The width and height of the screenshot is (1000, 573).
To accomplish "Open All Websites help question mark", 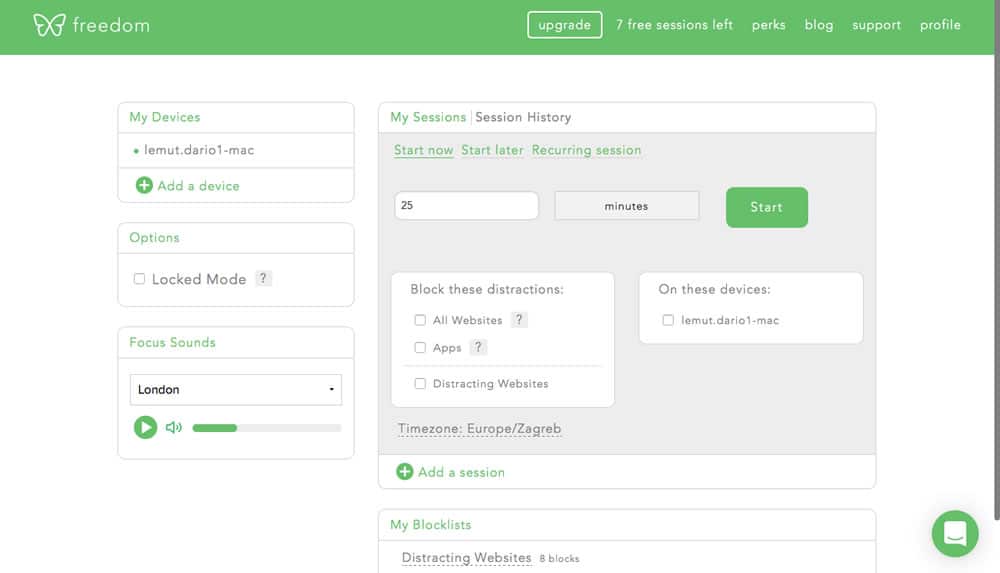I will (519, 320).
